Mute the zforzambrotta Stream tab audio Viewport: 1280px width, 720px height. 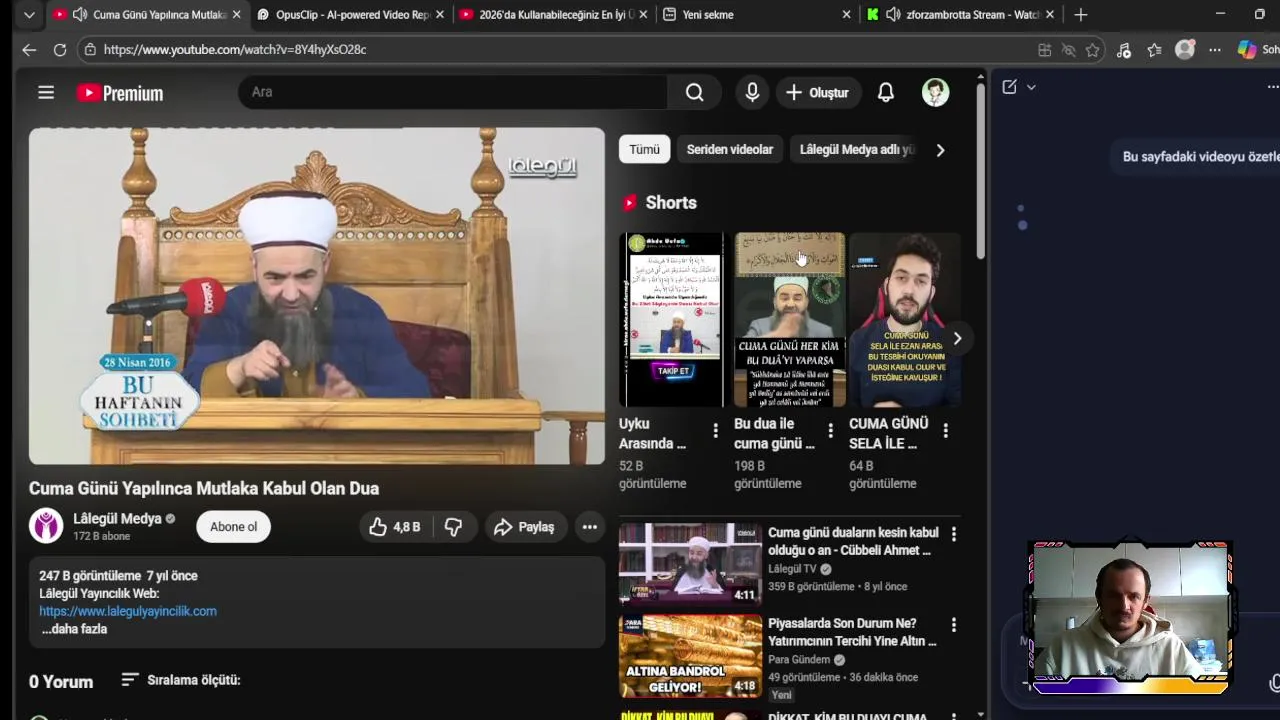tap(892, 15)
